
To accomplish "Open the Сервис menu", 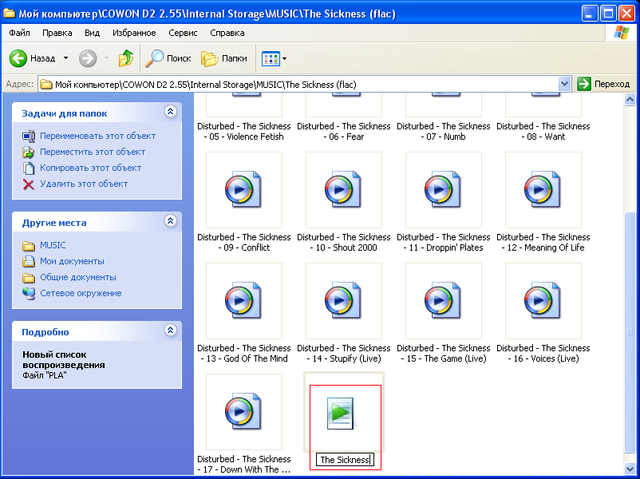I will [x=183, y=33].
